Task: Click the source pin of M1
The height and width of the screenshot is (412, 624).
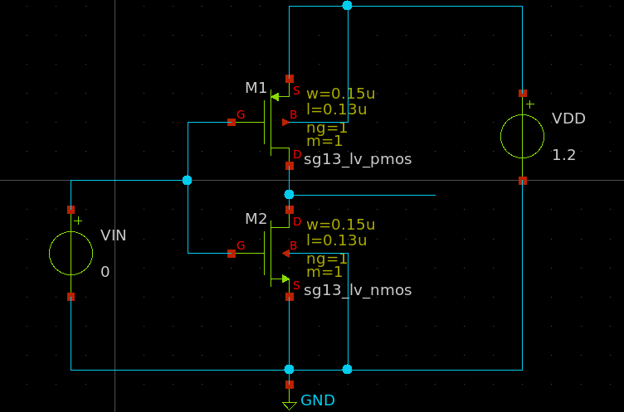Action: coord(289,78)
